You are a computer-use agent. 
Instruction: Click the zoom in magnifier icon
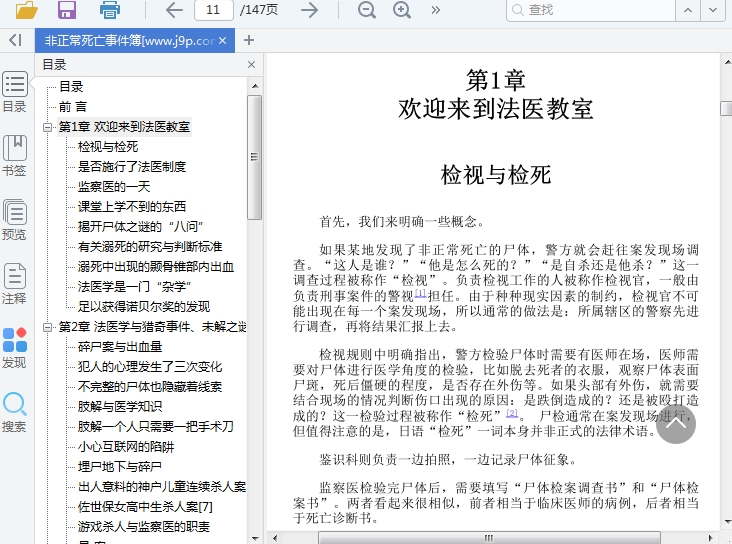402,10
